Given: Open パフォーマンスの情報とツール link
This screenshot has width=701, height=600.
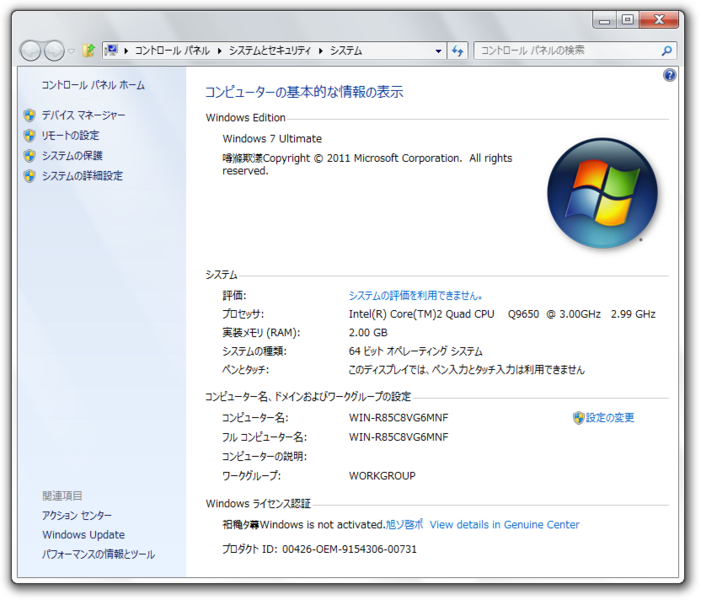Looking at the screenshot, I should coord(98,554).
